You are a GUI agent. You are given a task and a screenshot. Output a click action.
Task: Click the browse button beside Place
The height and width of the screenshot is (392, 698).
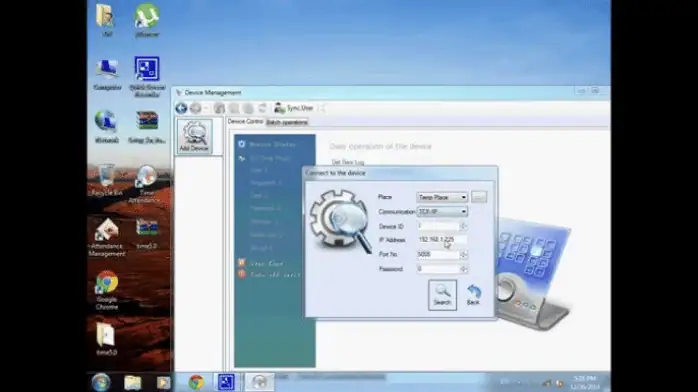point(479,197)
